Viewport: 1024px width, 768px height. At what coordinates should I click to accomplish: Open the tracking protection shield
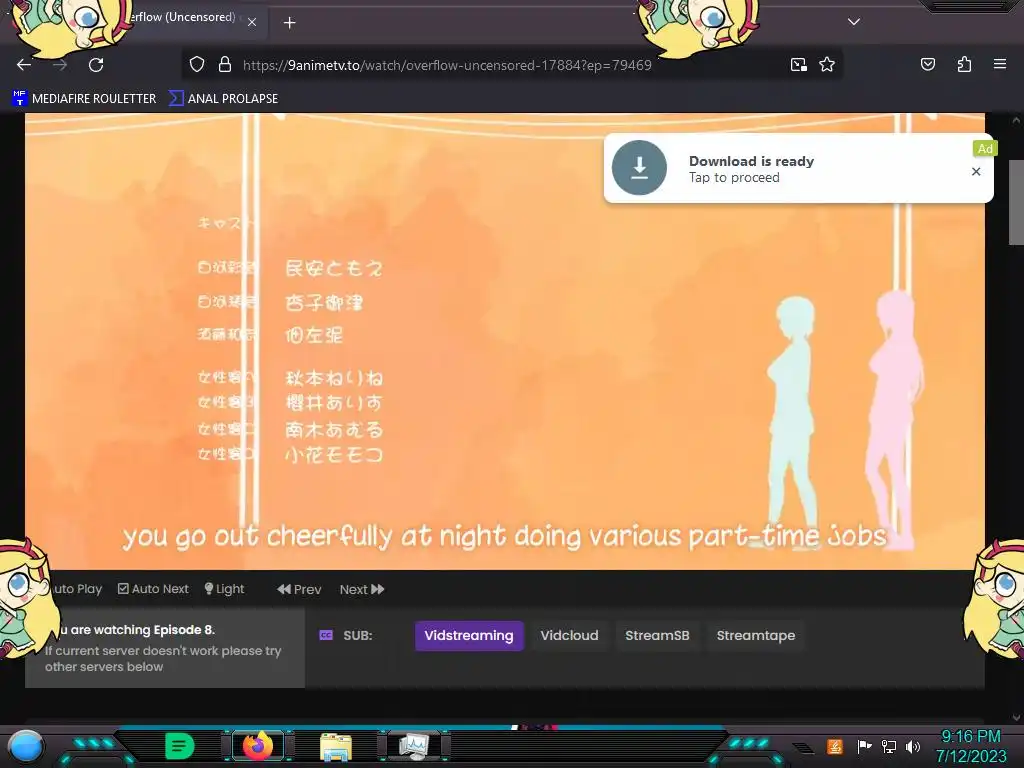click(x=197, y=65)
